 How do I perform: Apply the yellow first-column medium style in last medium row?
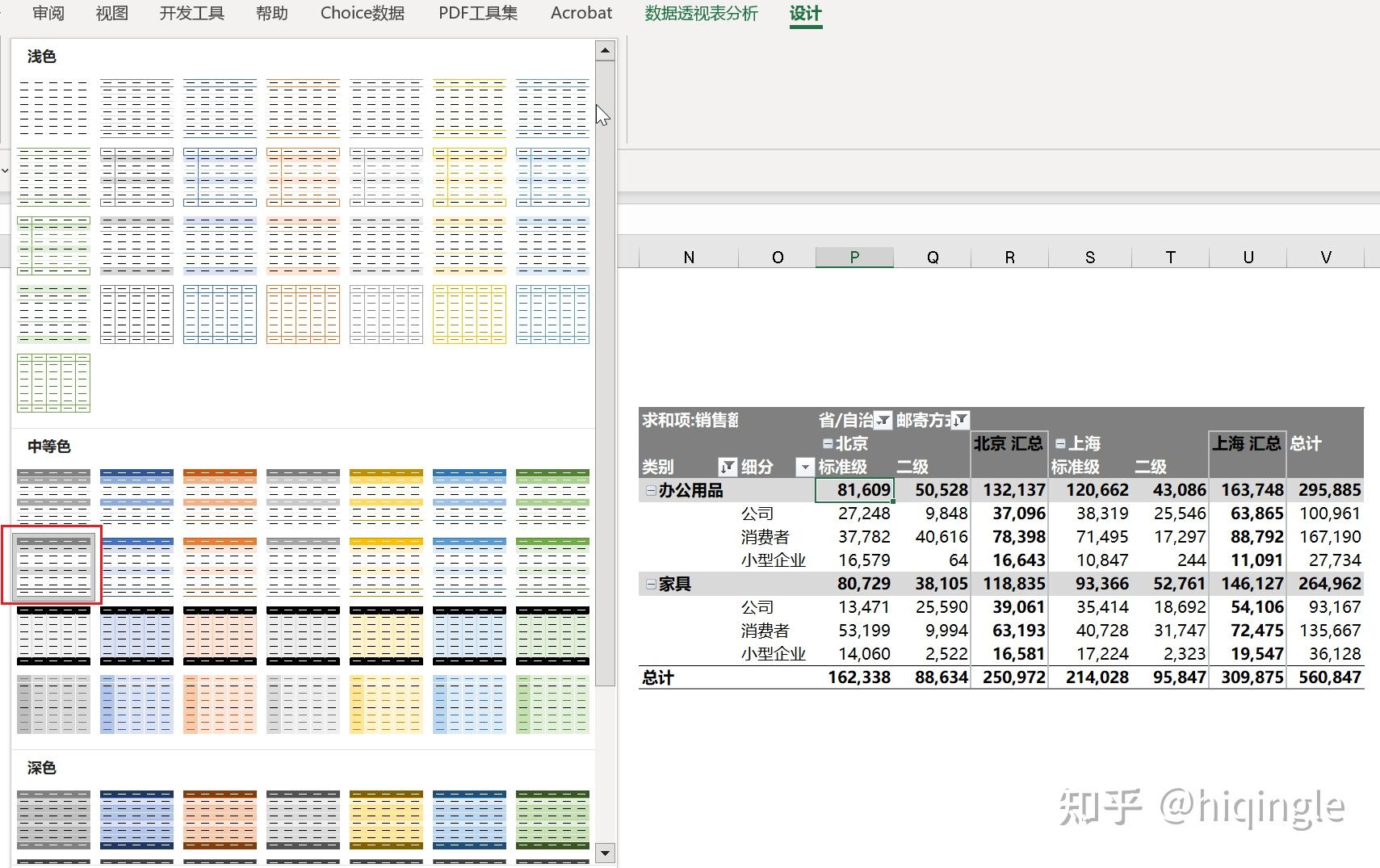click(x=386, y=704)
